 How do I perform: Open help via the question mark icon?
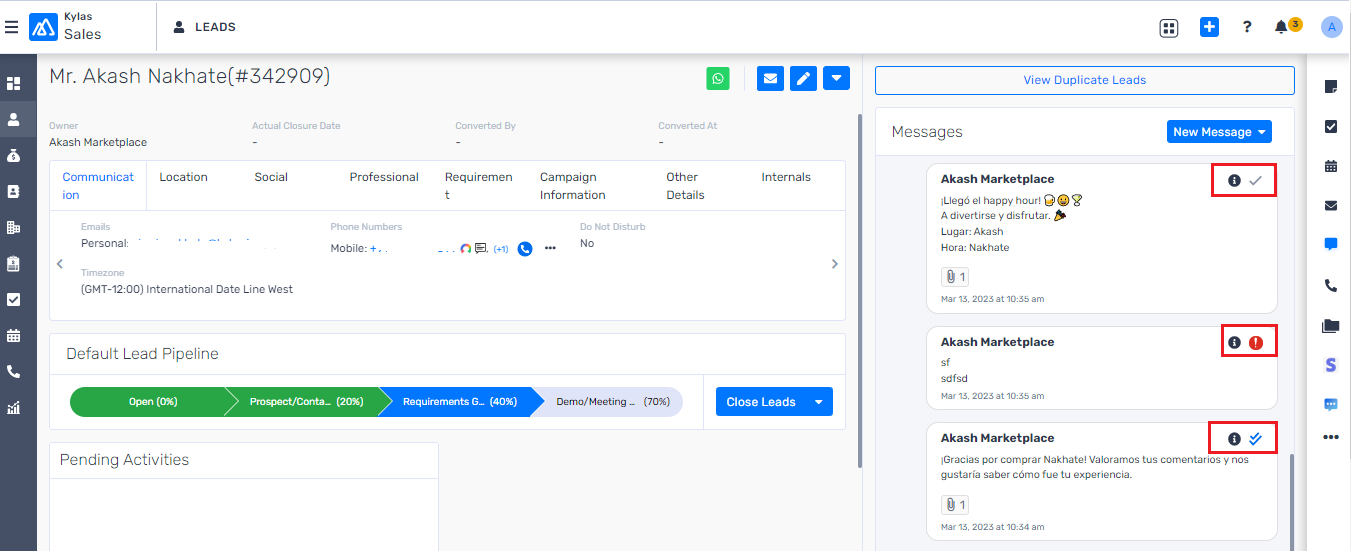[1247, 27]
